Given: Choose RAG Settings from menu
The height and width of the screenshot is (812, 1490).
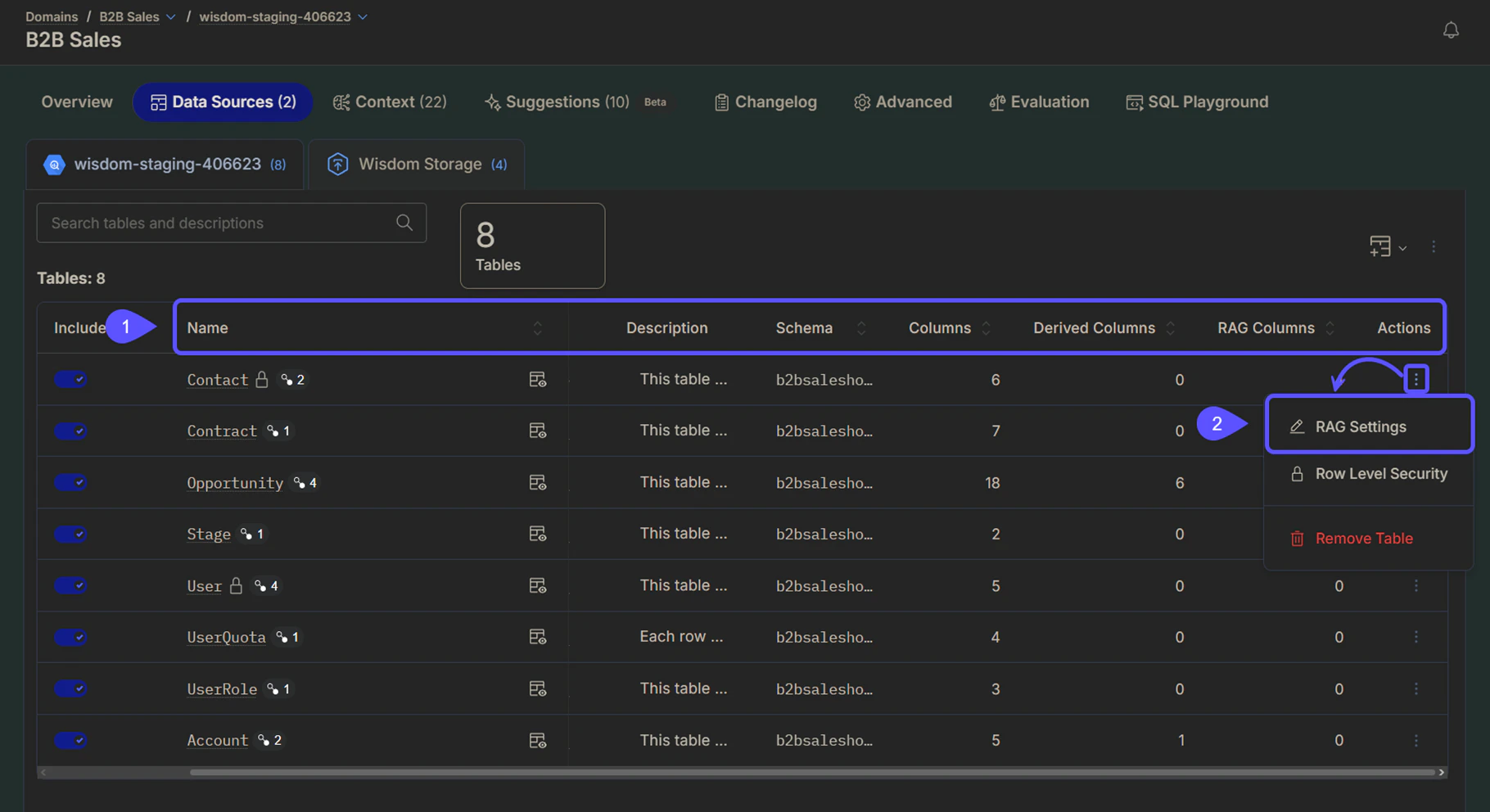Looking at the screenshot, I should point(1370,426).
